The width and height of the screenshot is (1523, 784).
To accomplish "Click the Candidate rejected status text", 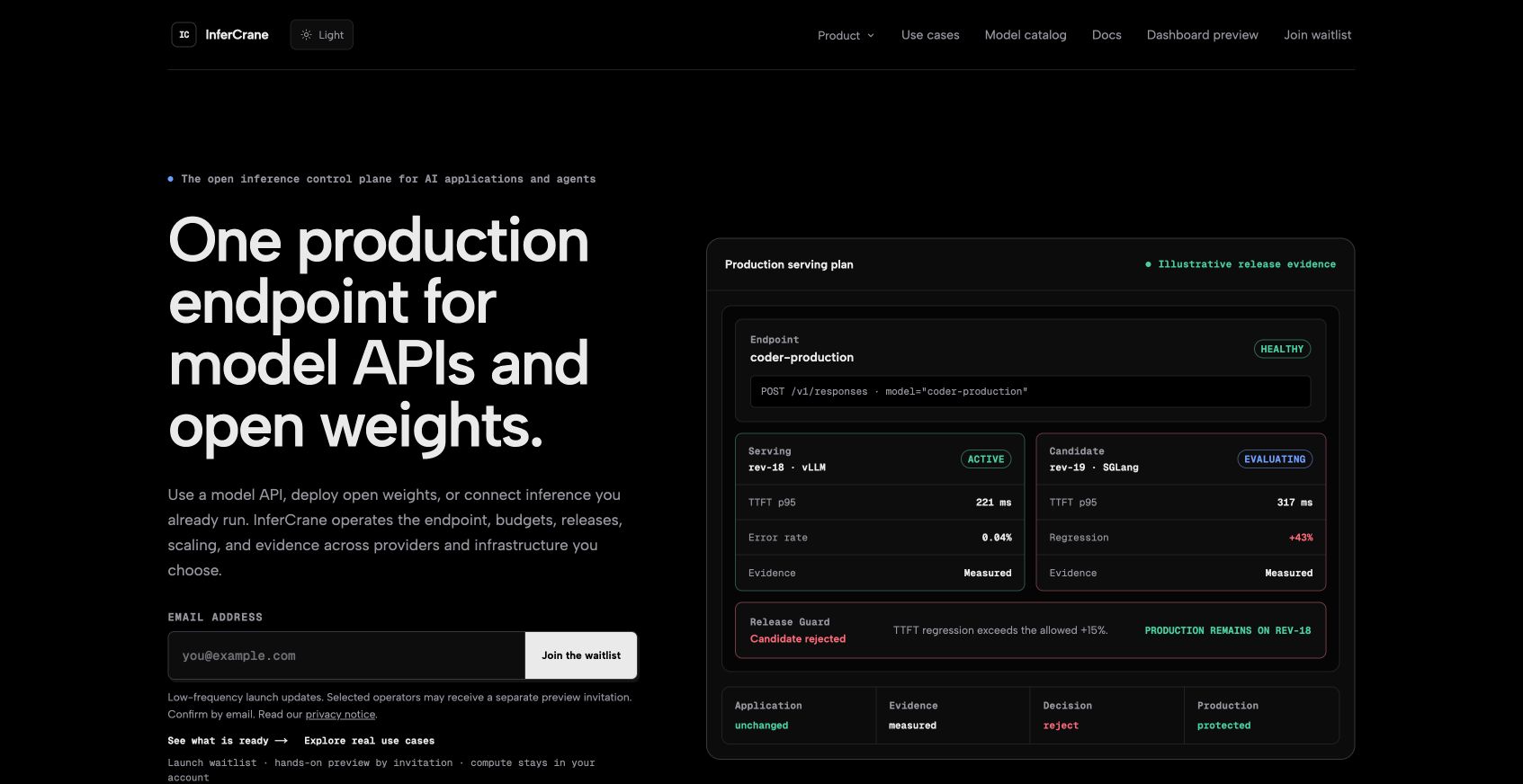I will pyautogui.click(x=798, y=639).
